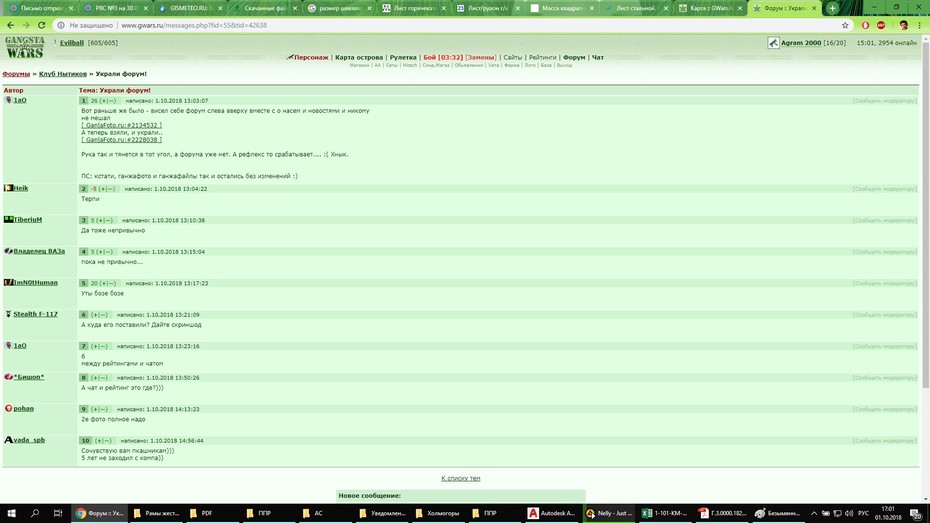Click the weapon icon beside Agram 2000

pos(773,43)
